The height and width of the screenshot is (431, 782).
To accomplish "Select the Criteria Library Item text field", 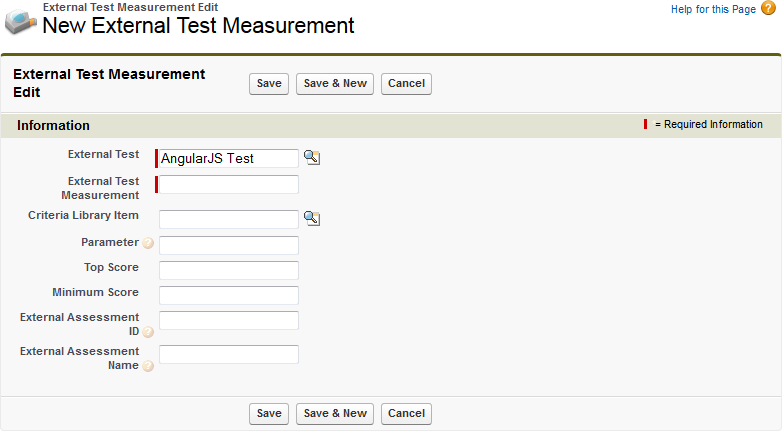I will 229,219.
